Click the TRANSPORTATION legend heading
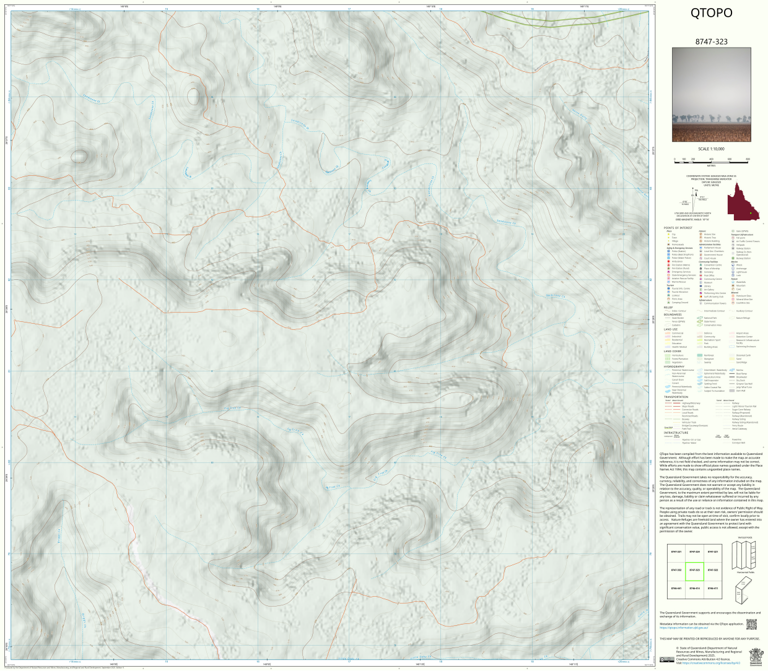 676,397
